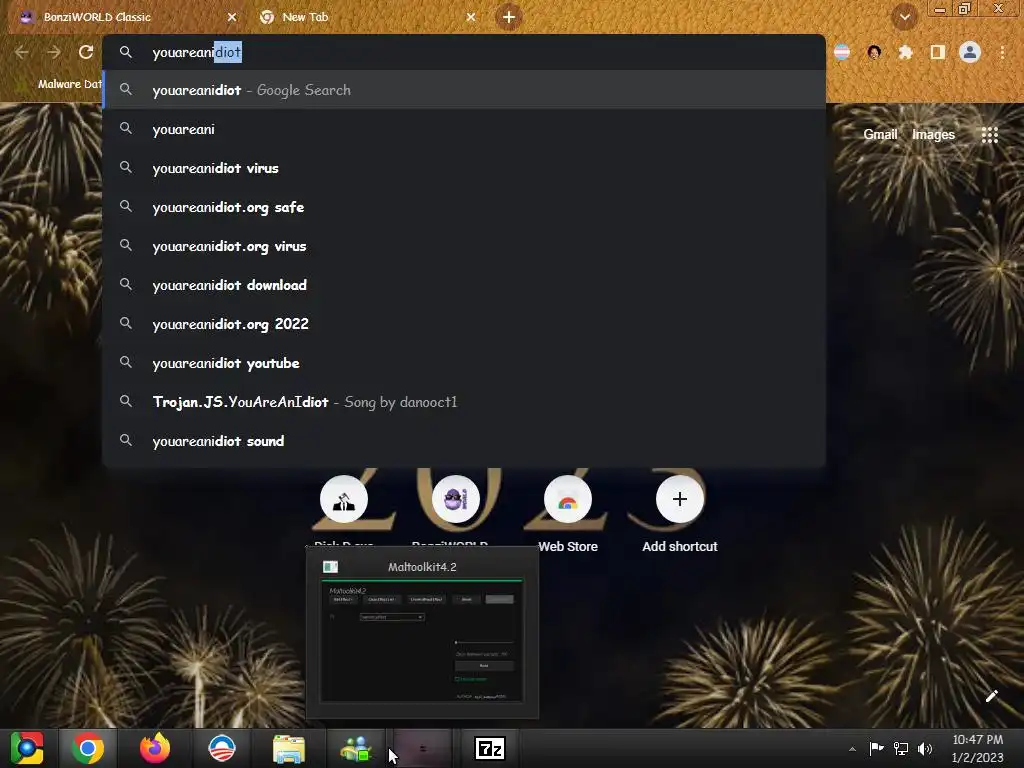Open the BonziWORLD purple gorilla shortcut
Screen dimensions: 1024x768
pos(455,500)
